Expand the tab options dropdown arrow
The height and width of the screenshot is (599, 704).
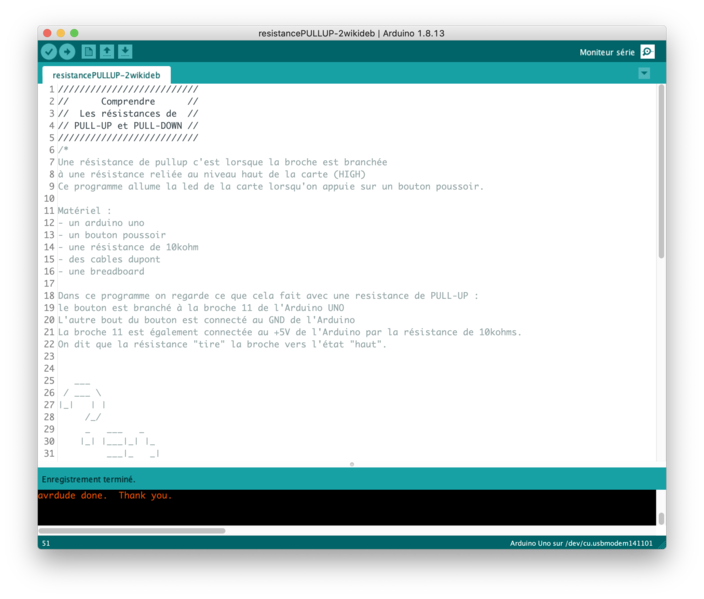644,74
